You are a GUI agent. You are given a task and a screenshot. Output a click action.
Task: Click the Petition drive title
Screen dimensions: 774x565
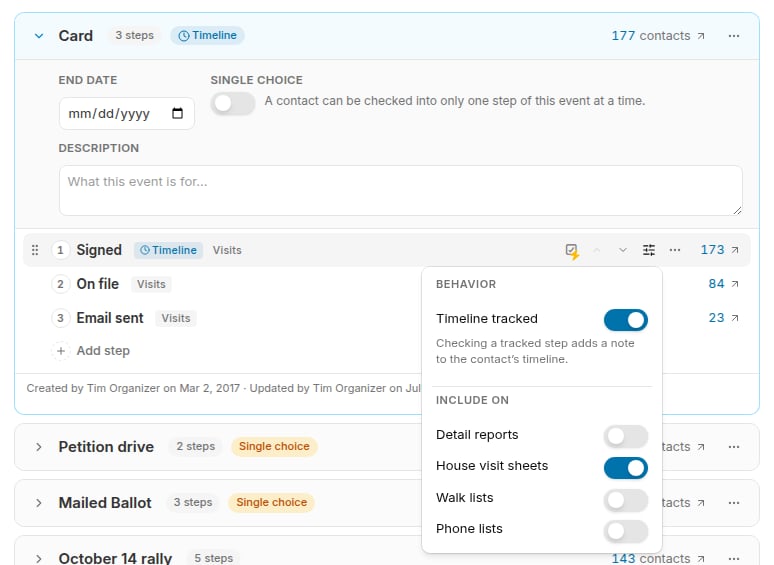pos(106,447)
